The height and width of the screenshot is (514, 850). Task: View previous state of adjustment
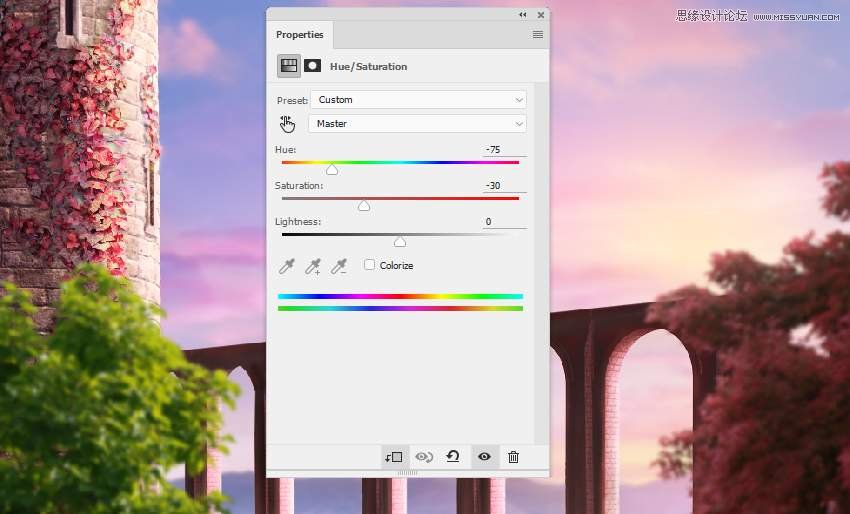424,457
